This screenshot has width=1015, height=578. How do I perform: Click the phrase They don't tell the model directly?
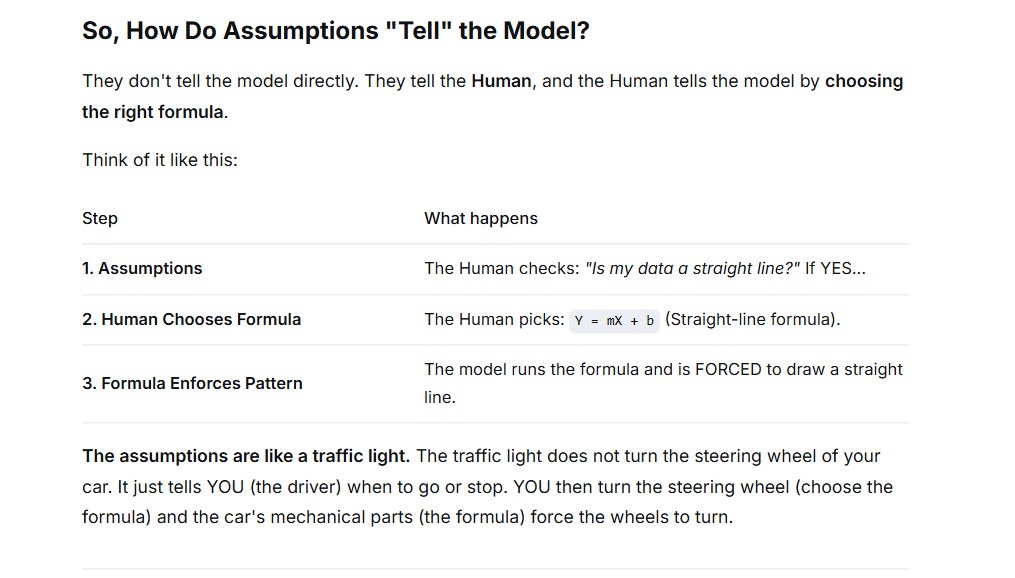click(x=220, y=81)
